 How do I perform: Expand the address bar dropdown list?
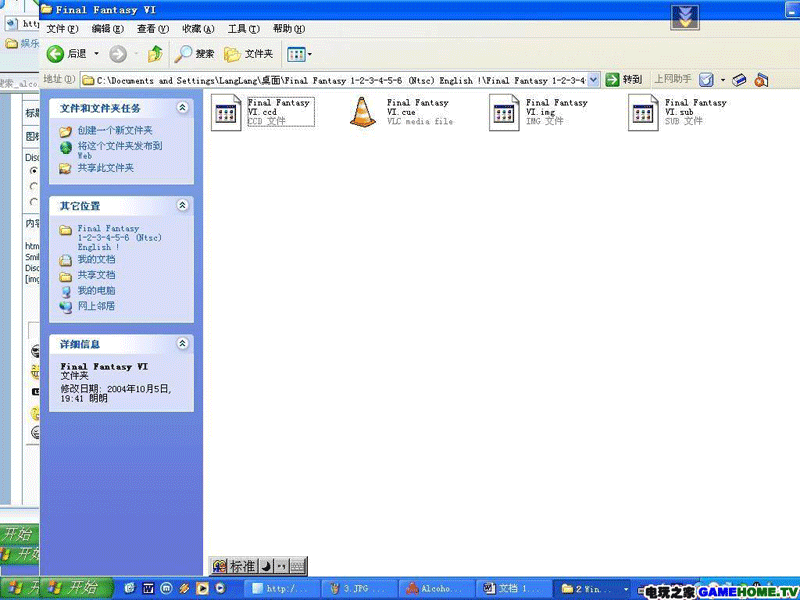pyautogui.click(x=593, y=80)
